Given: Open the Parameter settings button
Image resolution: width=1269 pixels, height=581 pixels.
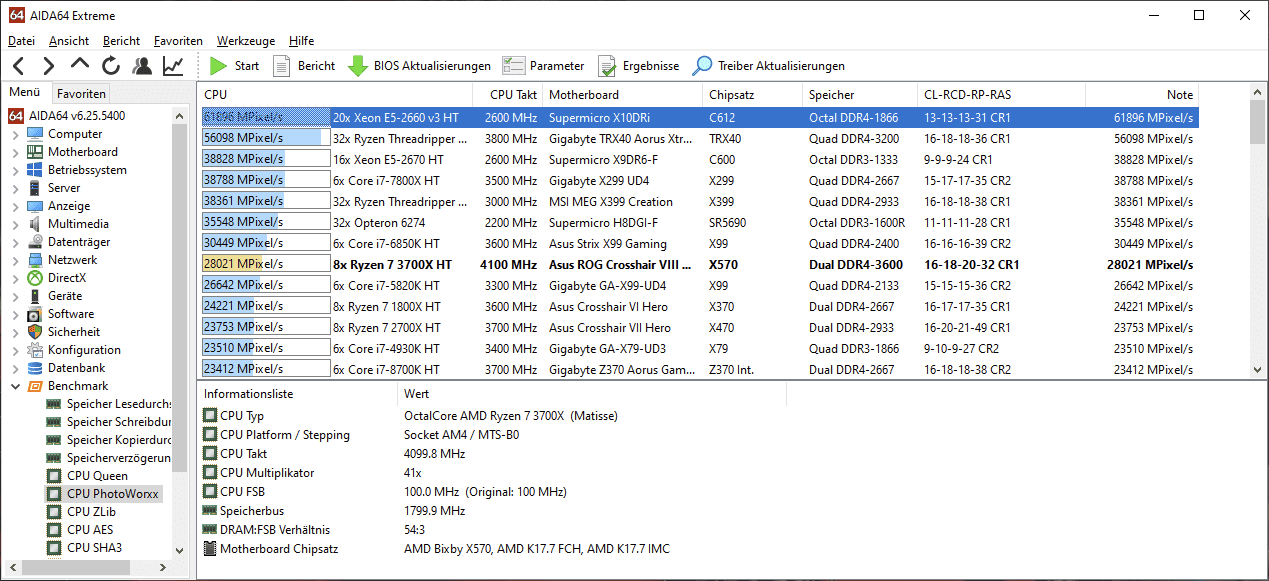Looking at the screenshot, I should (x=543, y=66).
